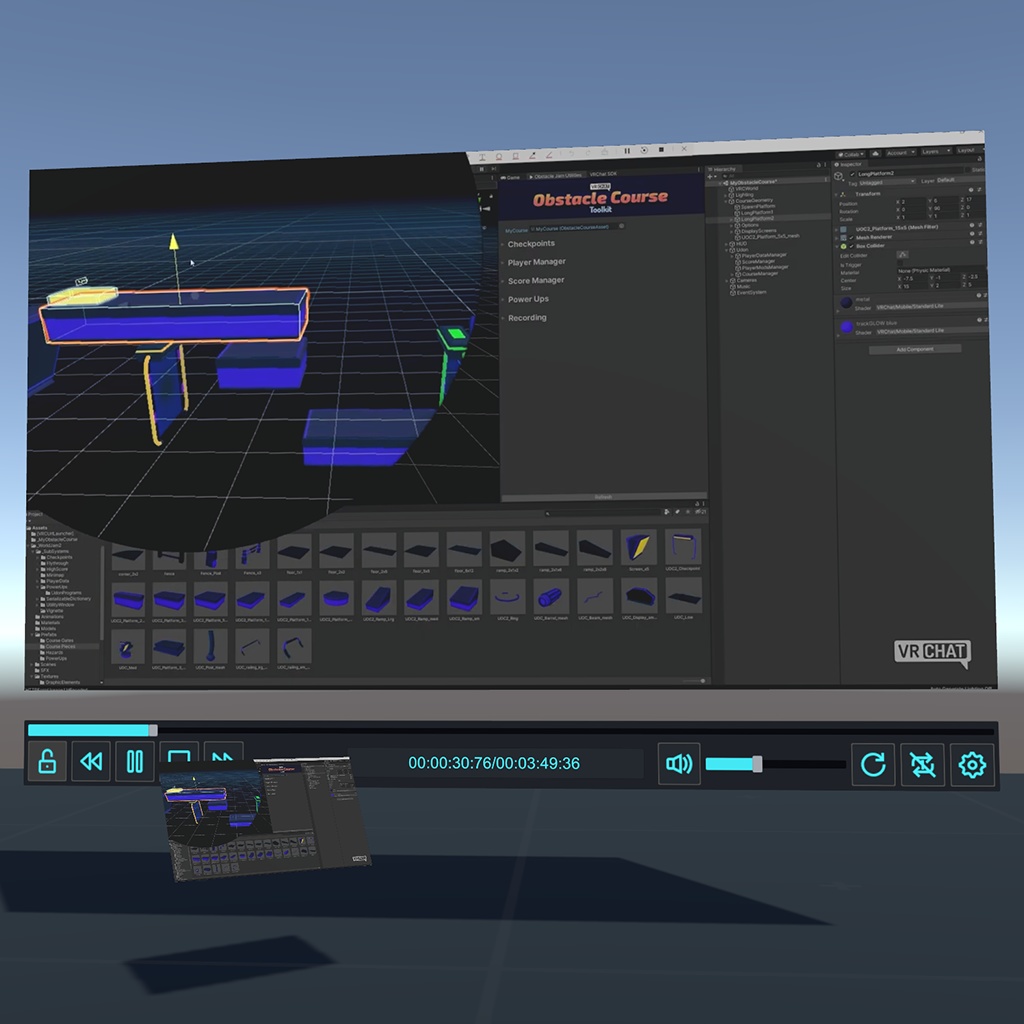
Task: Toggle the Mesh Renderer component checkbox
Action: coord(853,237)
